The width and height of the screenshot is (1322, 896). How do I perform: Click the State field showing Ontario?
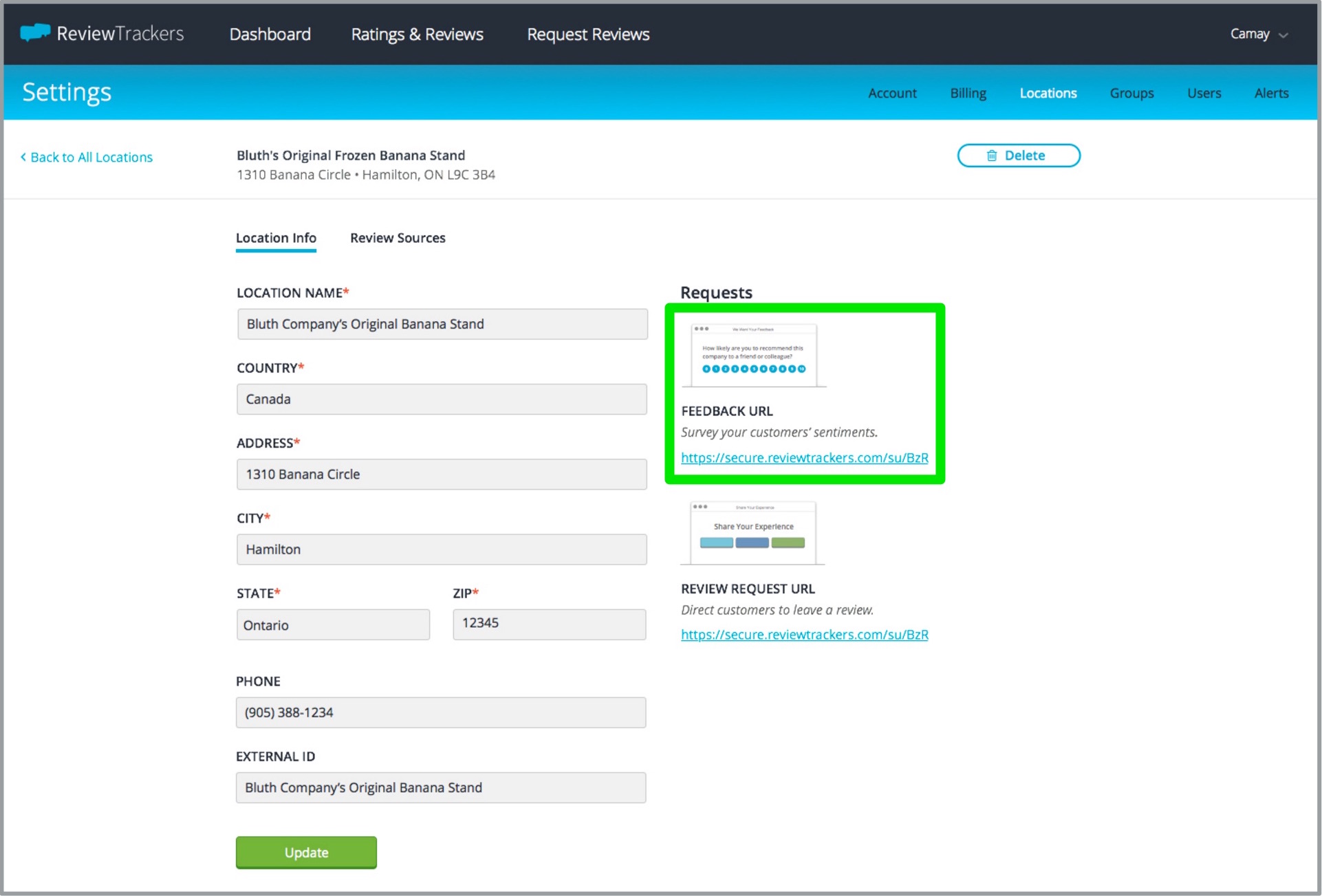(x=333, y=624)
